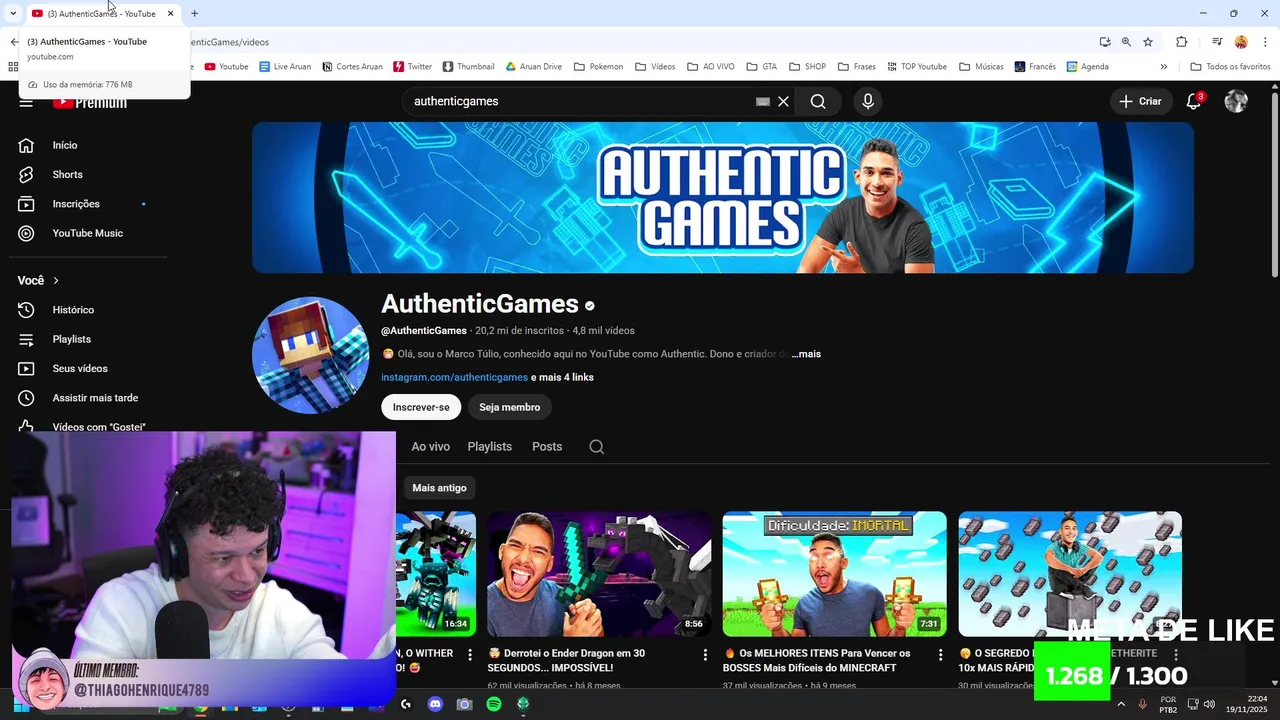Open a new browser tab with plus

click(x=194, y=13)
